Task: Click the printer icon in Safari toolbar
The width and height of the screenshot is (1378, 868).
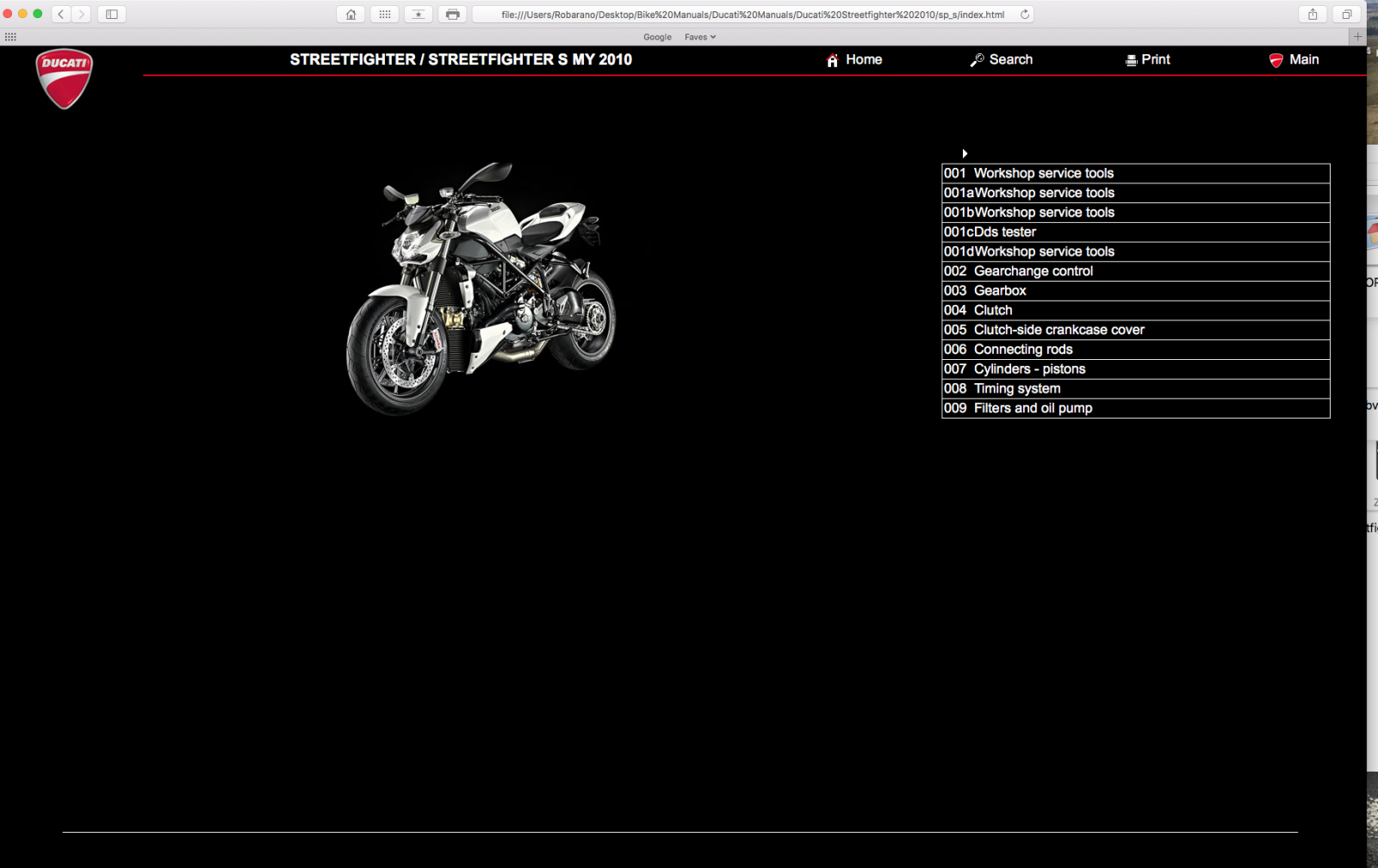Action: 452,14
